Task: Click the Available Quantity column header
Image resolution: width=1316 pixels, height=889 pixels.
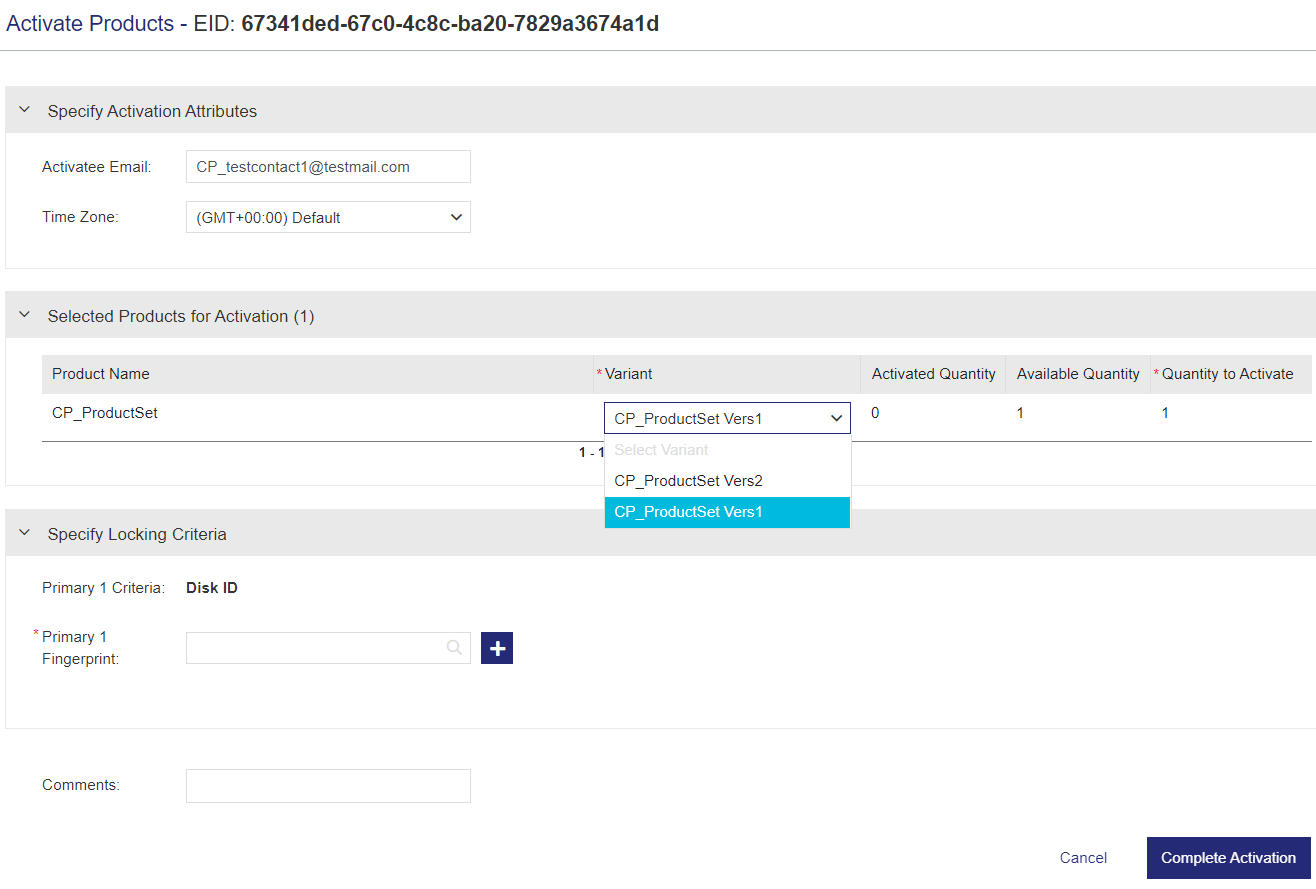Action: [x=1078, y=374]
